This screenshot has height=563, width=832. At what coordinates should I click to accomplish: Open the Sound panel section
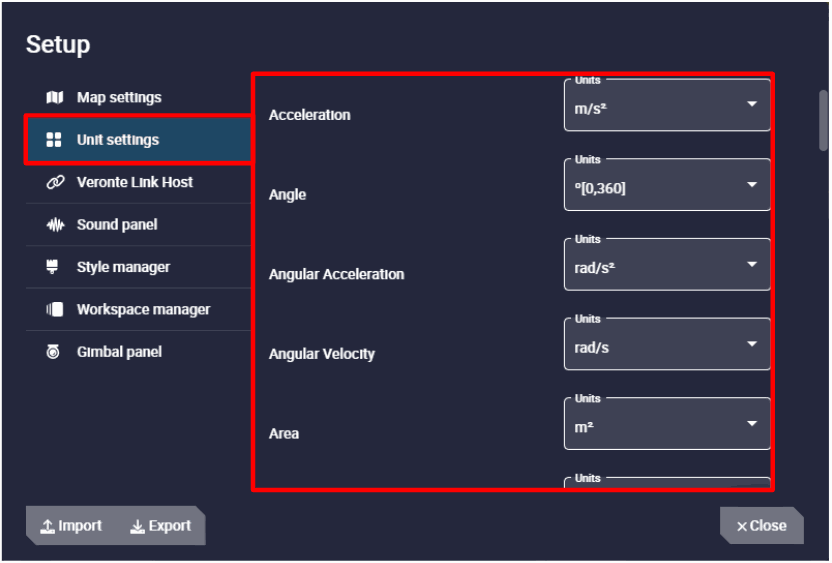pyautogui.click(x=116, y=225)
